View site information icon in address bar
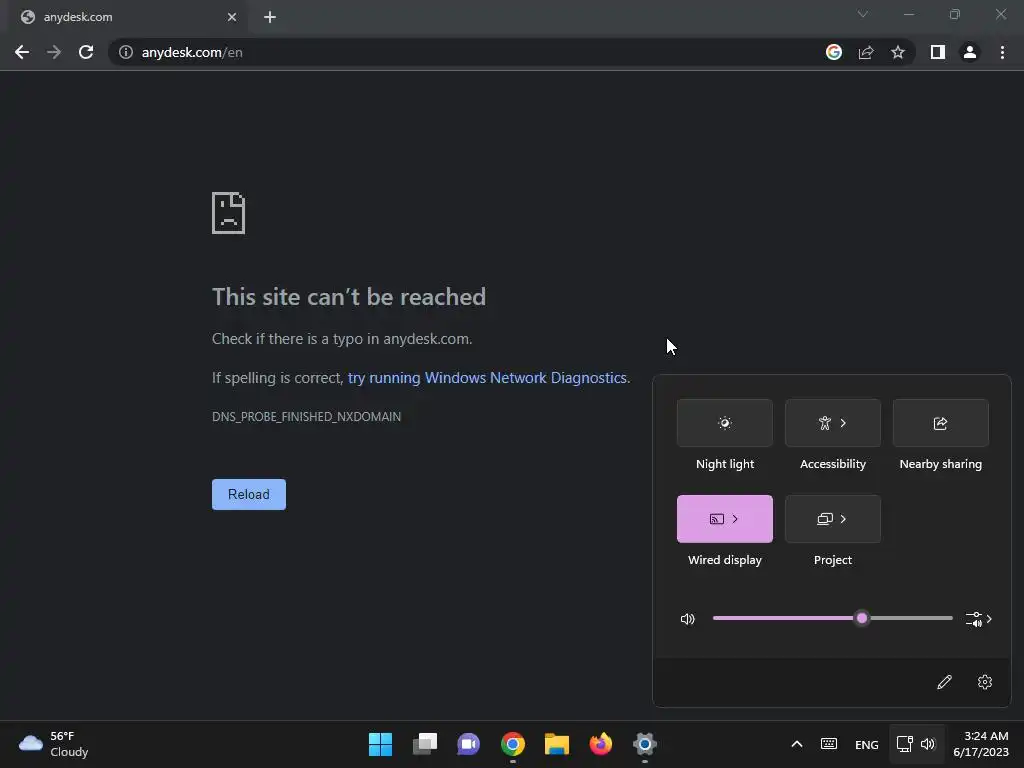This screenshot has width=1024, height=768. click(x=125, y=52)
